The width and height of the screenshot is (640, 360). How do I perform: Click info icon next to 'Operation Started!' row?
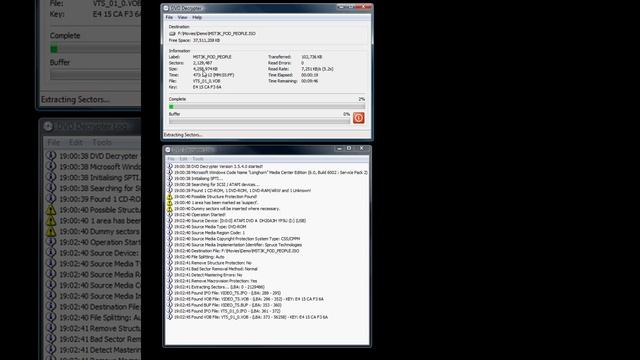click(x=170, y=215)
